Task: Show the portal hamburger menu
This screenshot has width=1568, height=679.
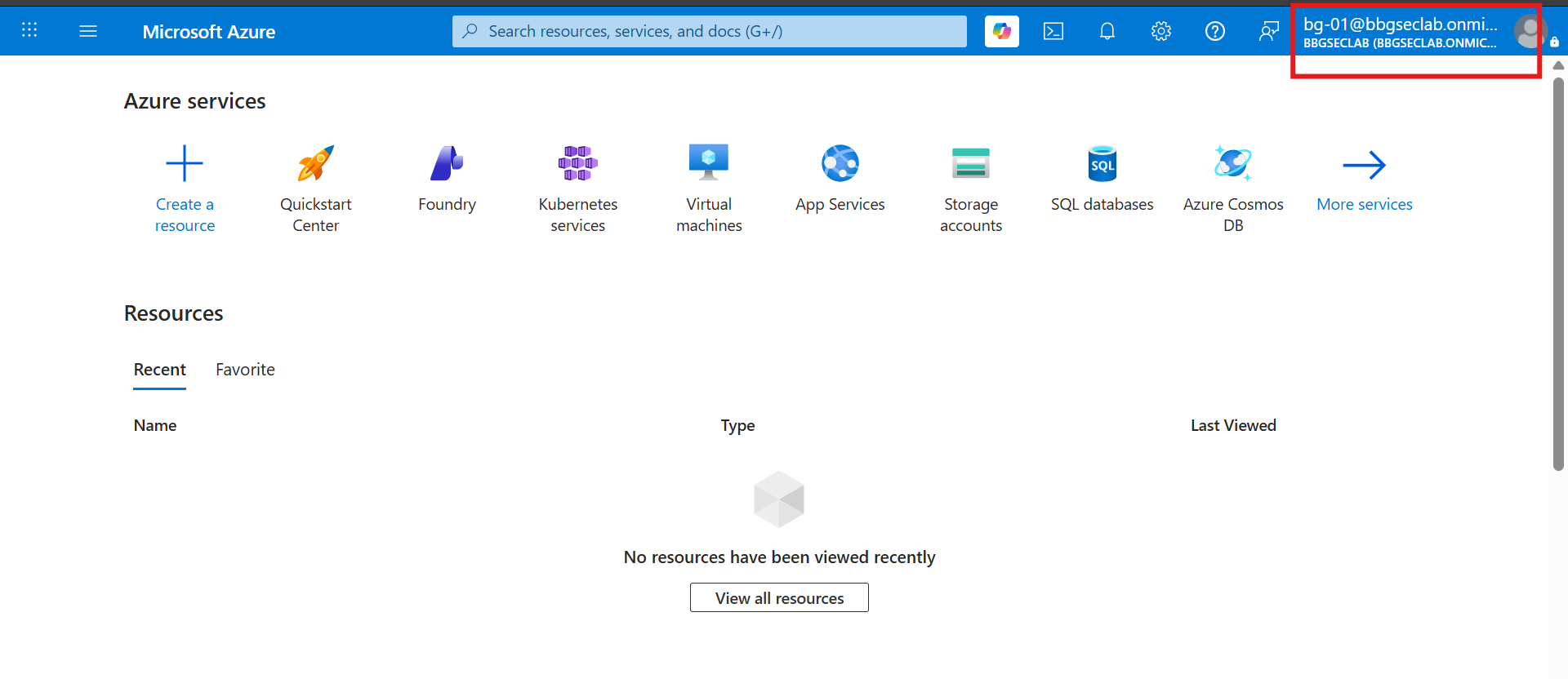Action: click(x=88, y=31)
